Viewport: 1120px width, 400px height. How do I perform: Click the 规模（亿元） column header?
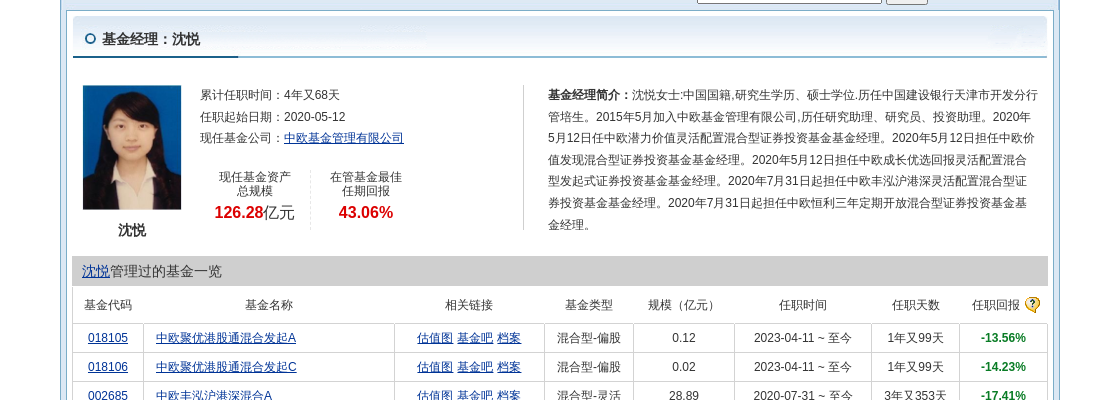tap(684, 305)
